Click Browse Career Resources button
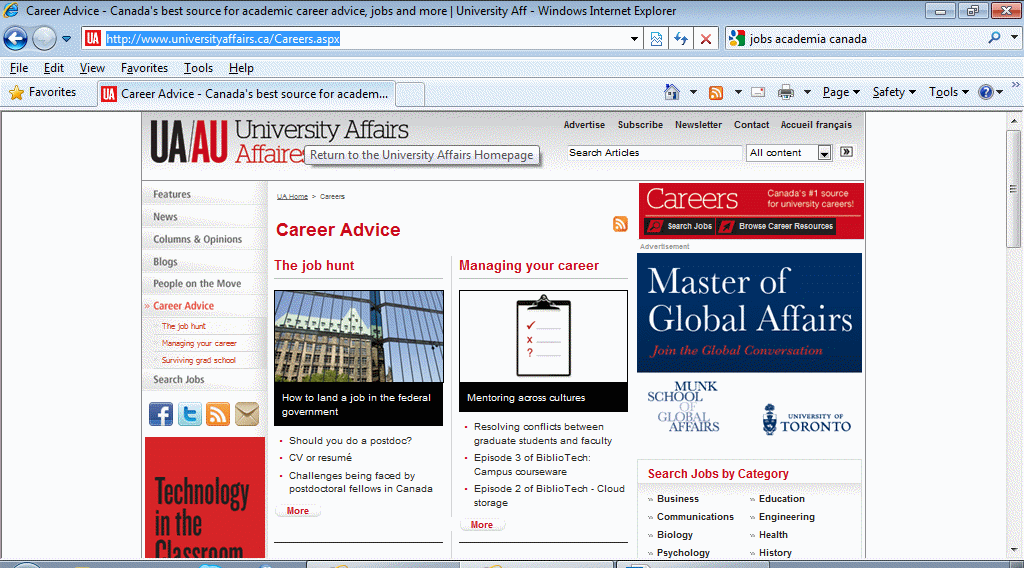 pyautogui.click(x=776, y=227)
